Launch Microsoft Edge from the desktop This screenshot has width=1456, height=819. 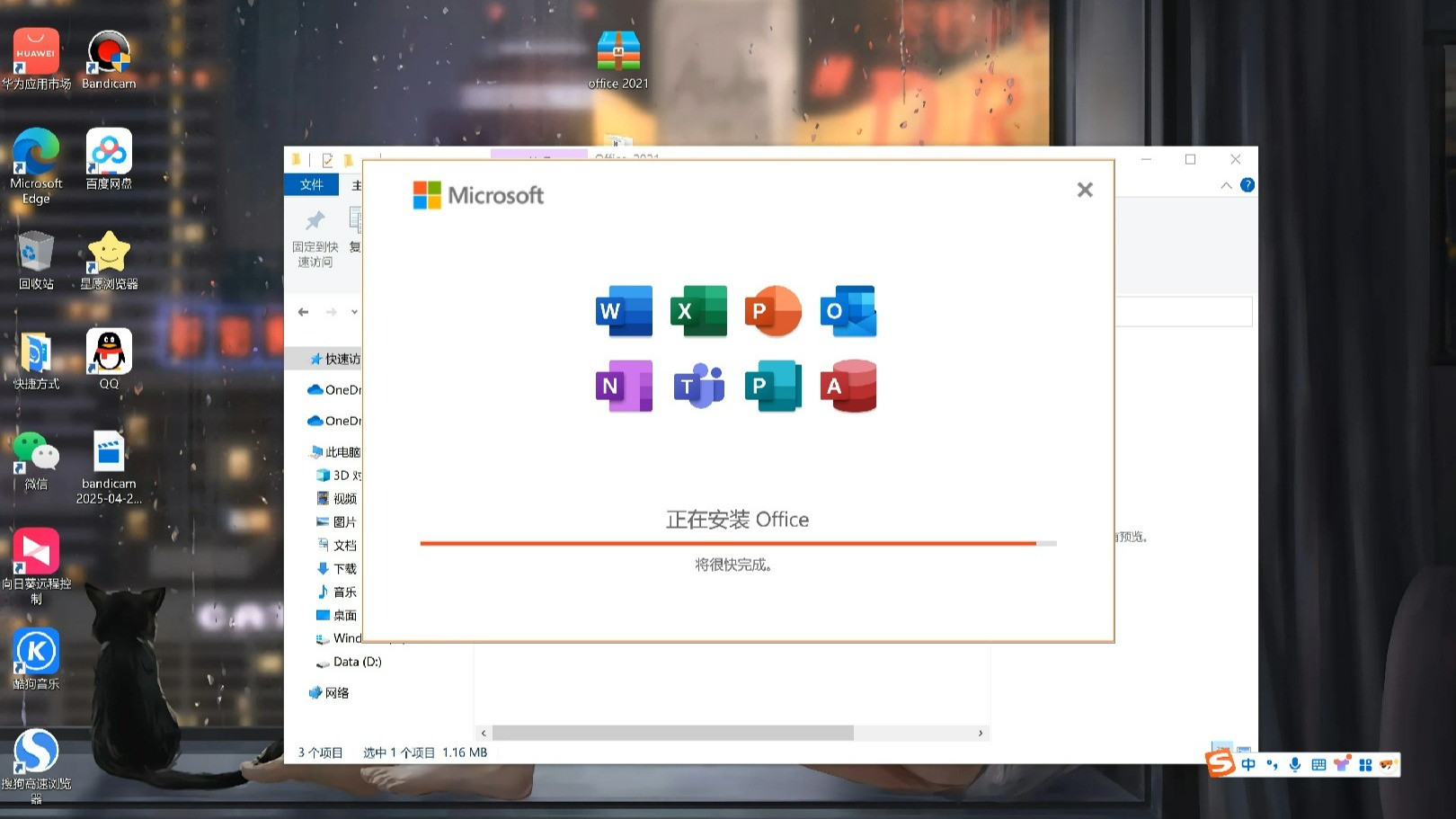36,166
